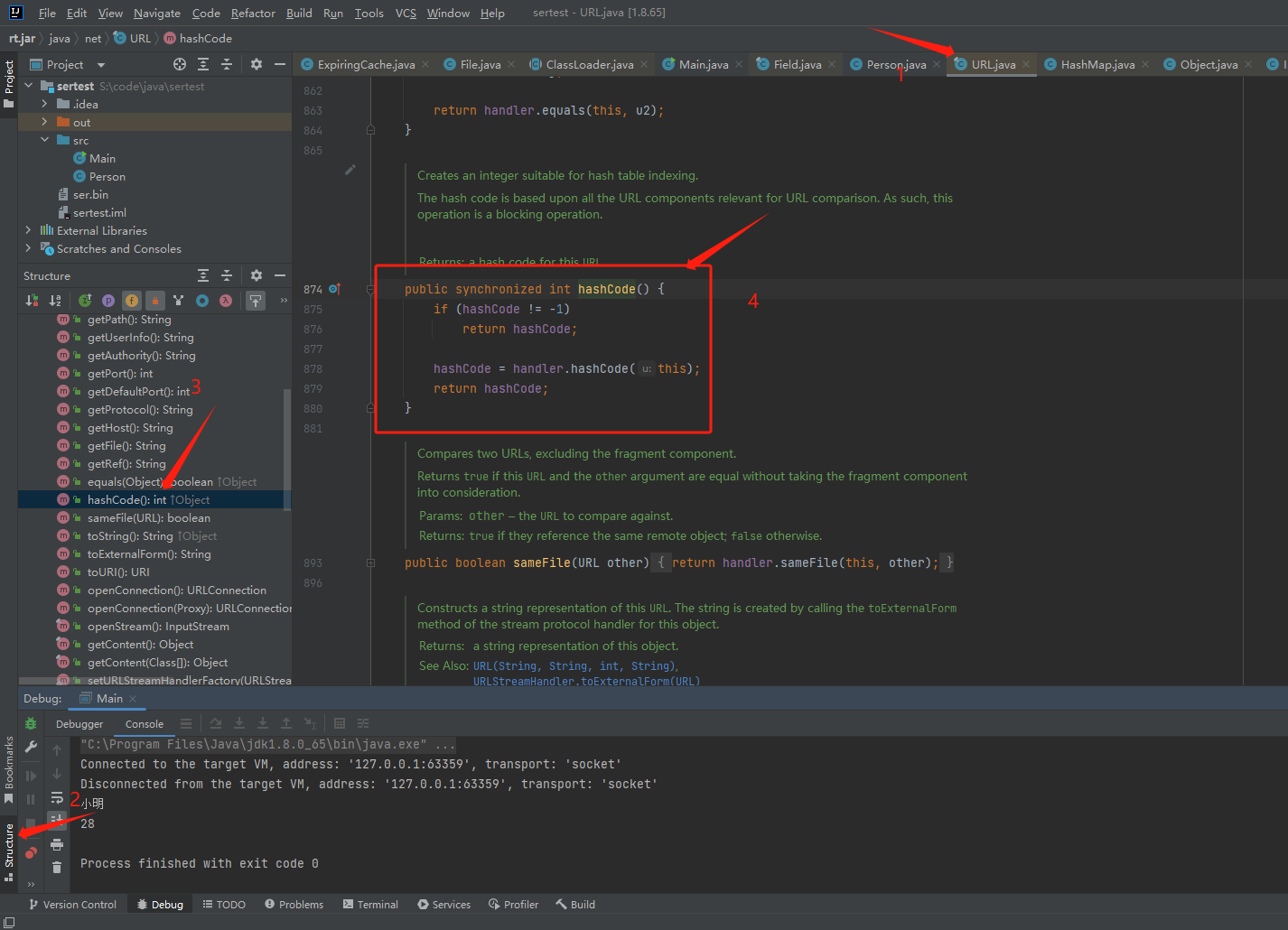
Task: Click Resume Program icon in debug sidebar
Action: click(x=31, y=776)
